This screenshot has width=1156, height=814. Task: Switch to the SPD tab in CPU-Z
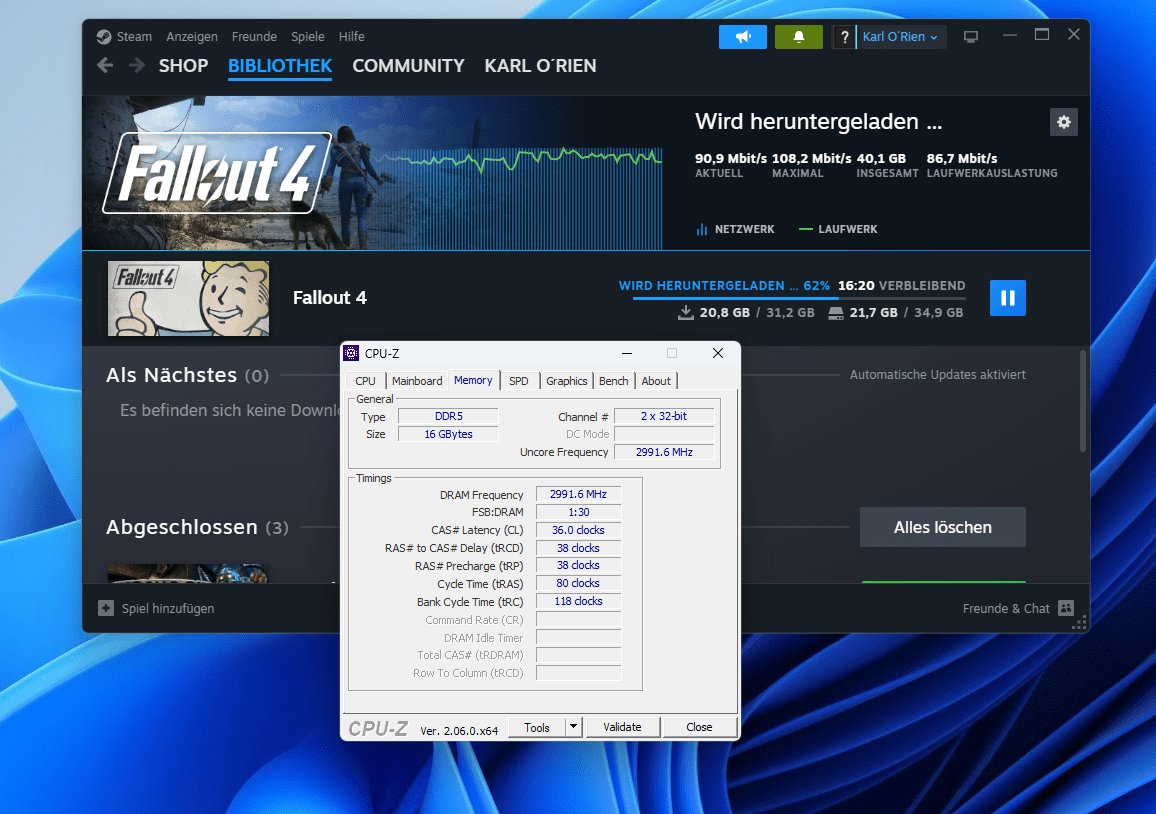pos(519,381)
